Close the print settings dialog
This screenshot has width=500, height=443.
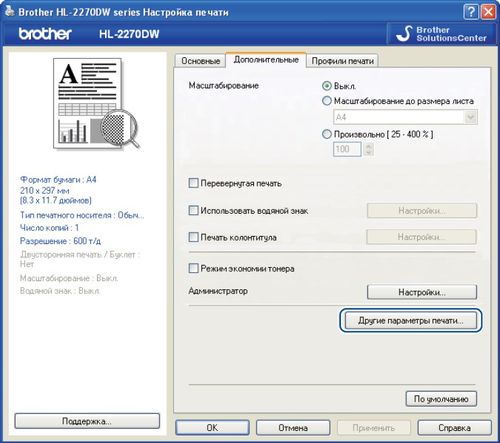tap(488, 12)
